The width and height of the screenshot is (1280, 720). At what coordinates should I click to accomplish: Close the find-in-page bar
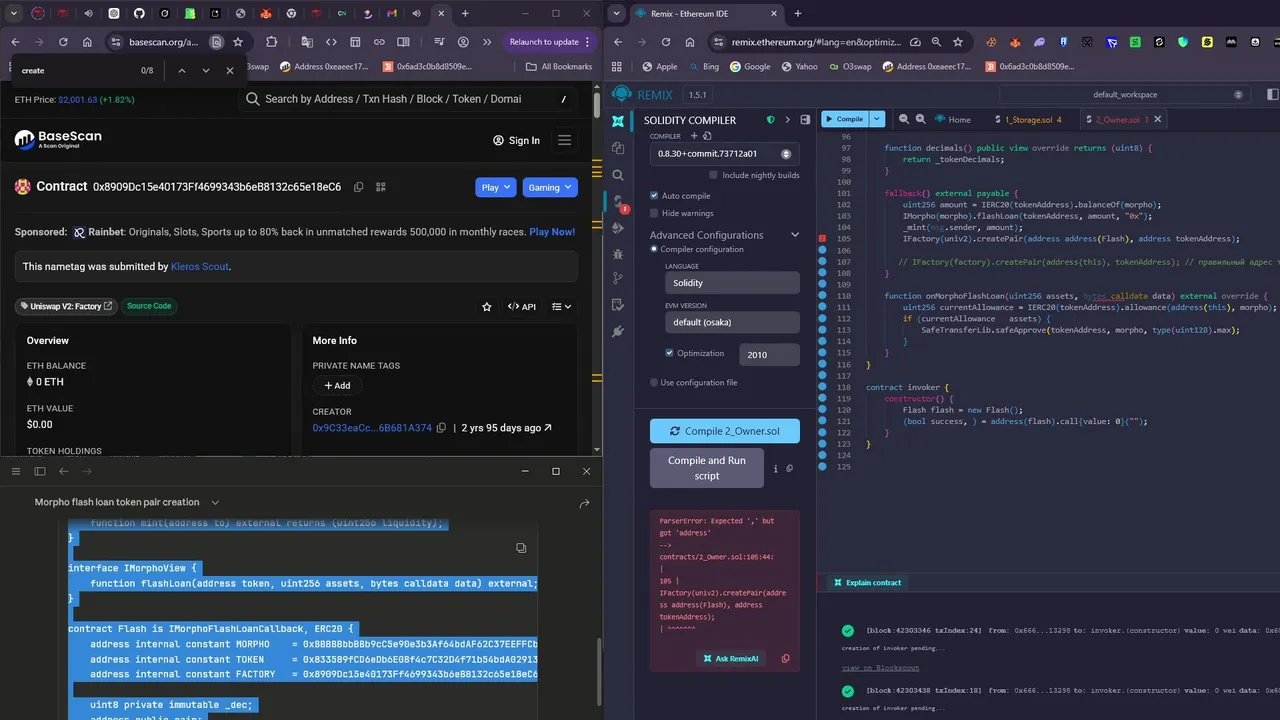pyautogui.click(x=230, y=71)
